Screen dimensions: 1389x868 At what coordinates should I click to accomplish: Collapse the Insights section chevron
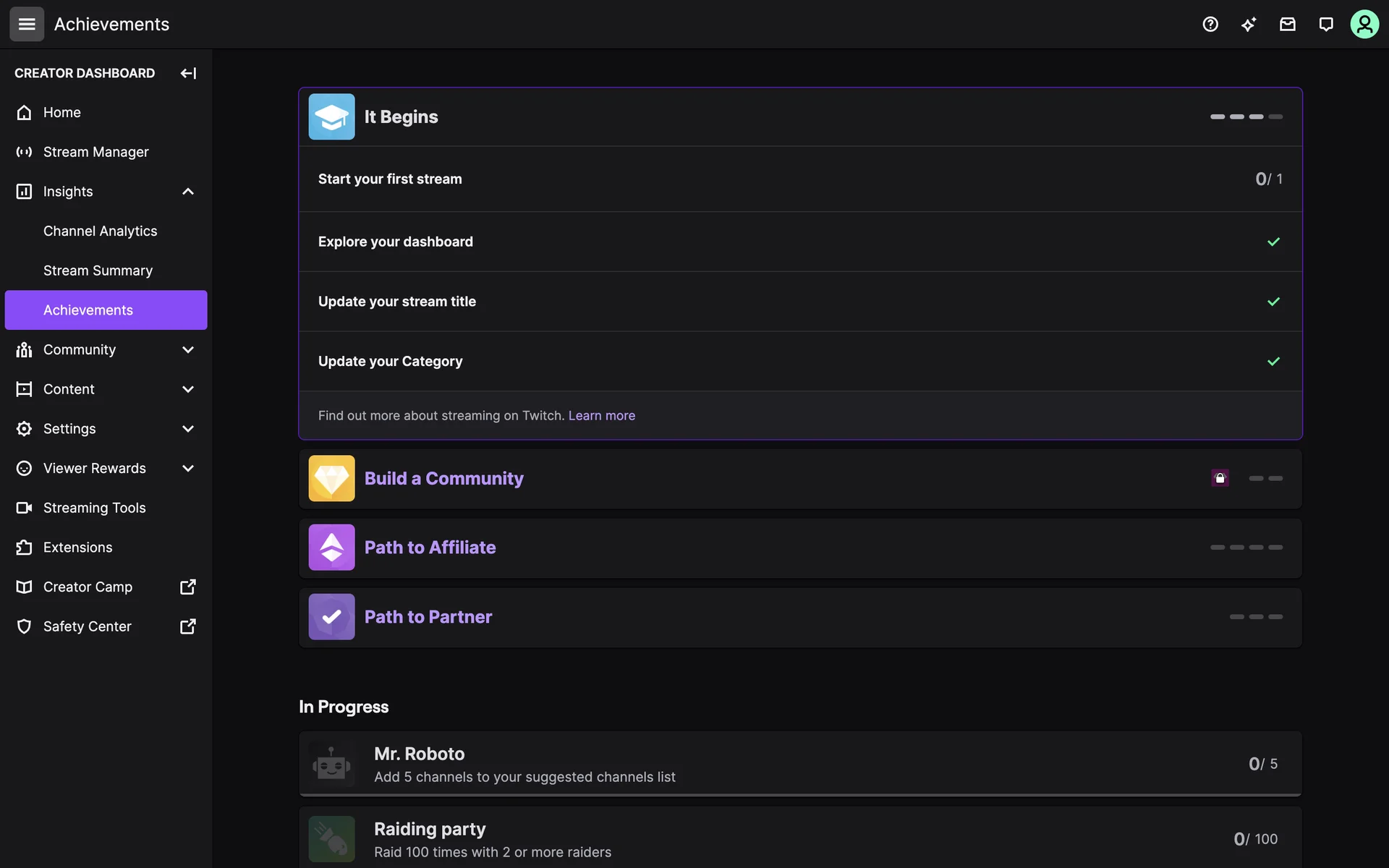pyautogui.click(x=188, y=192)
